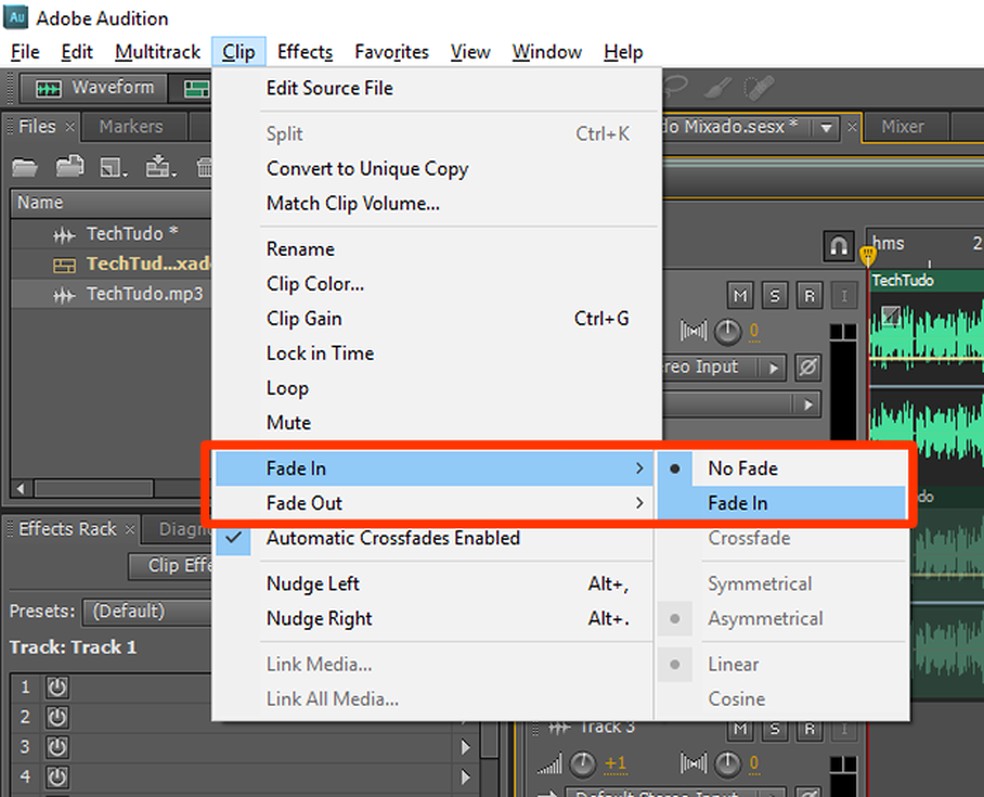Toggle power for effects slot 2
Viewport: 984px width, 797px height.
pos(57,717)
